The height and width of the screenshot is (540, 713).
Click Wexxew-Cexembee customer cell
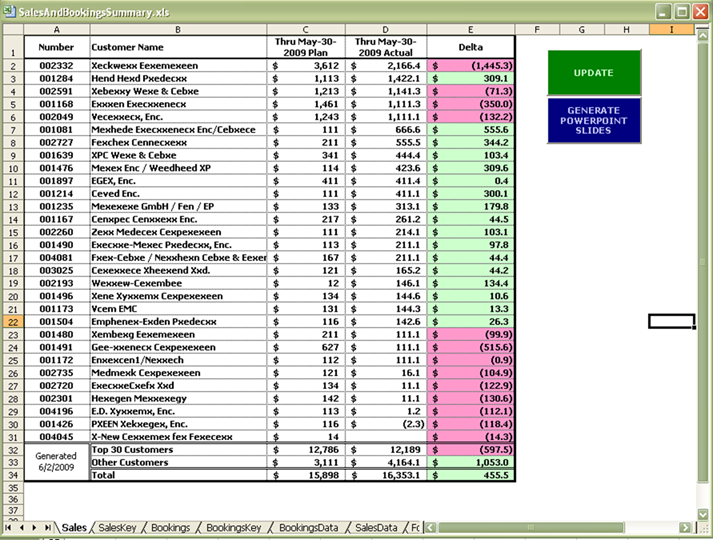(x=178, y=283)
